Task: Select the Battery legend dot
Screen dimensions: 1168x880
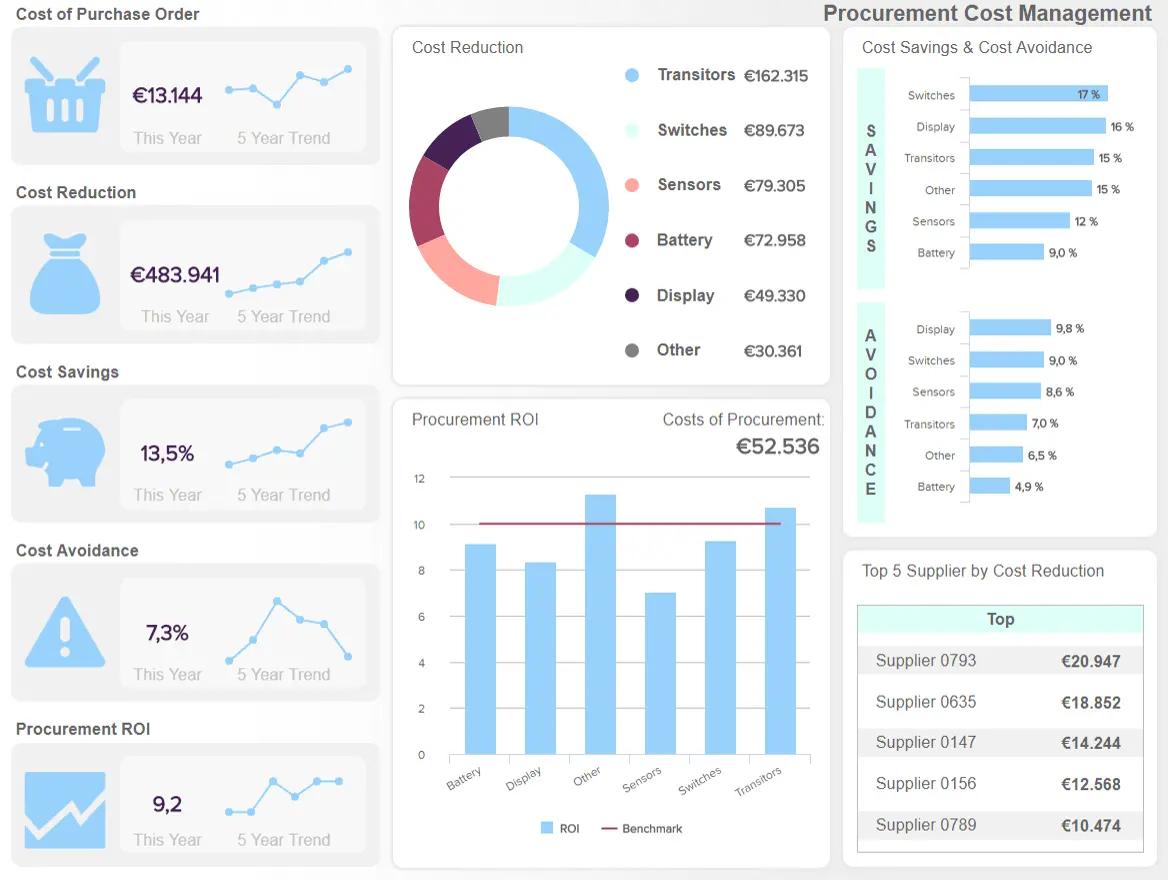Action: [x=632, y=240]
